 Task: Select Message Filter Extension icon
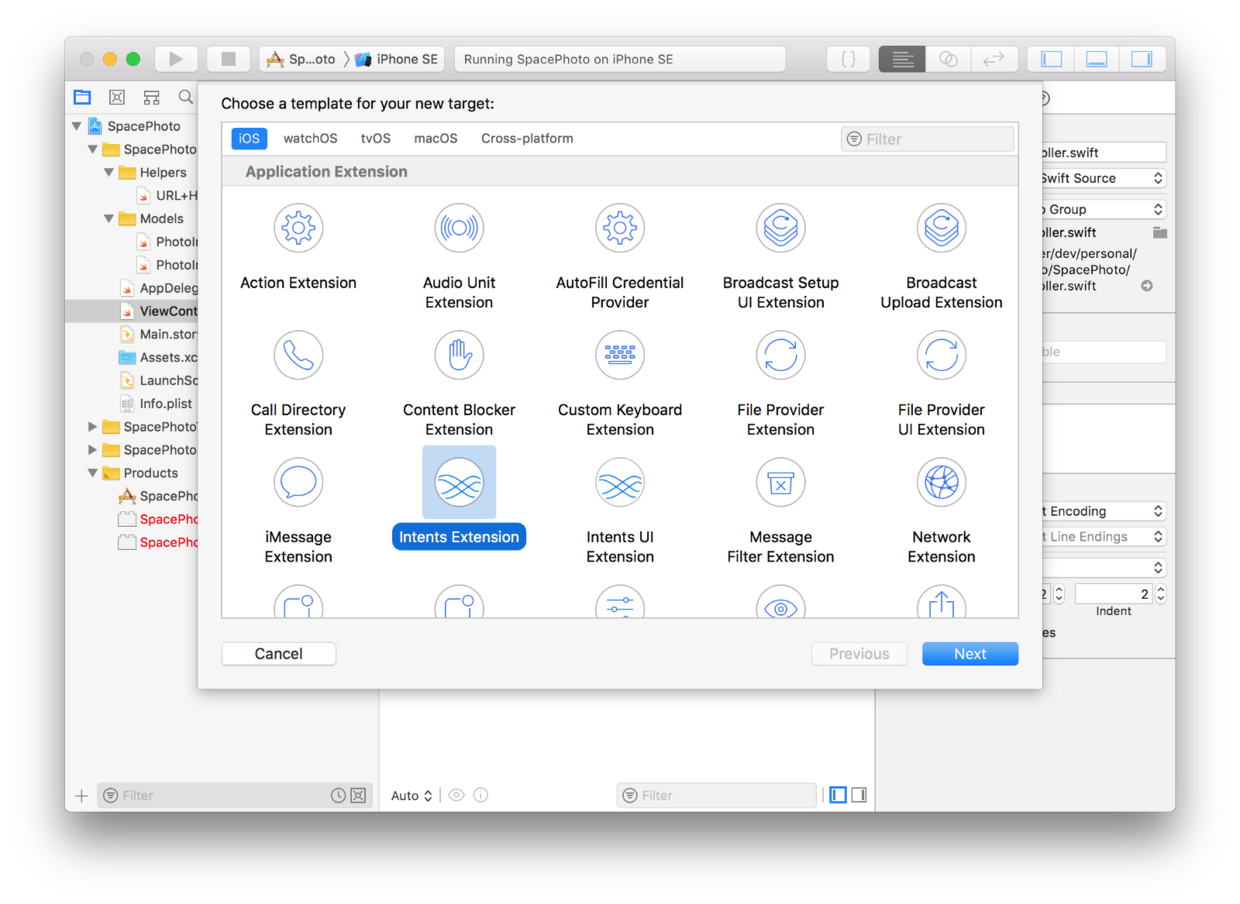[x=780, y=482]
